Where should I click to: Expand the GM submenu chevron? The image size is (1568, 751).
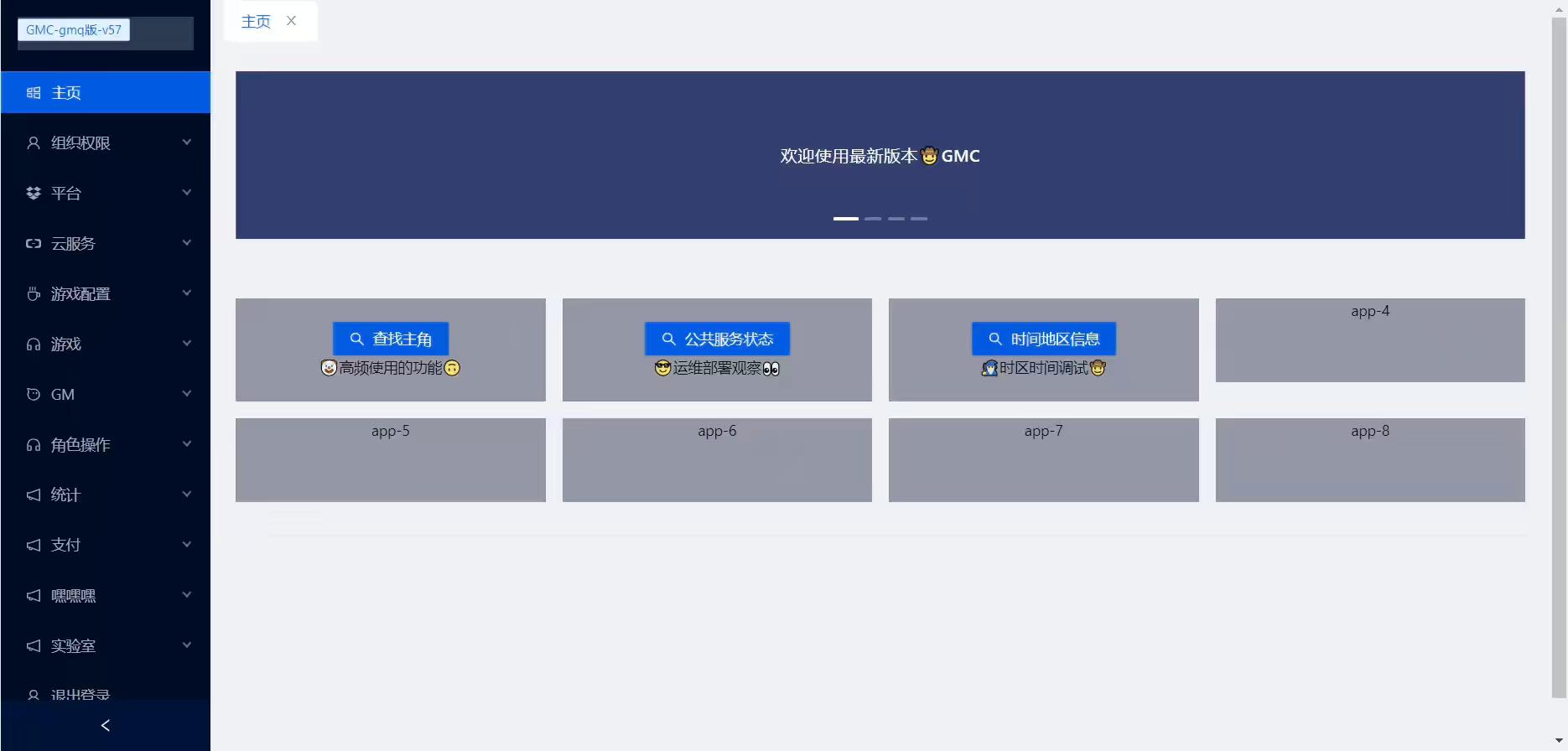[187, 394]
